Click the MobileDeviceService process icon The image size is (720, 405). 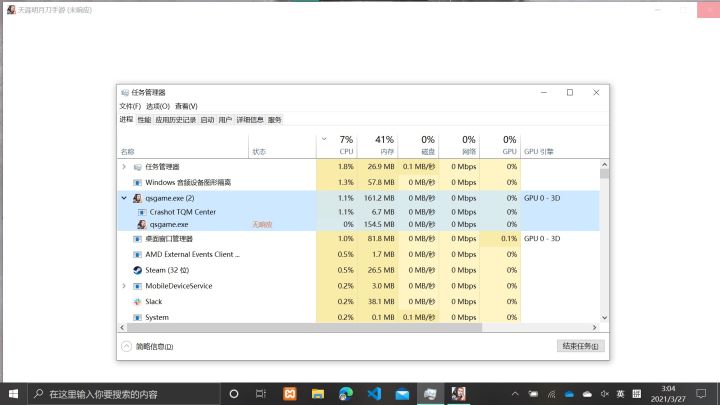pyautogui.click(x=137, y=286)
